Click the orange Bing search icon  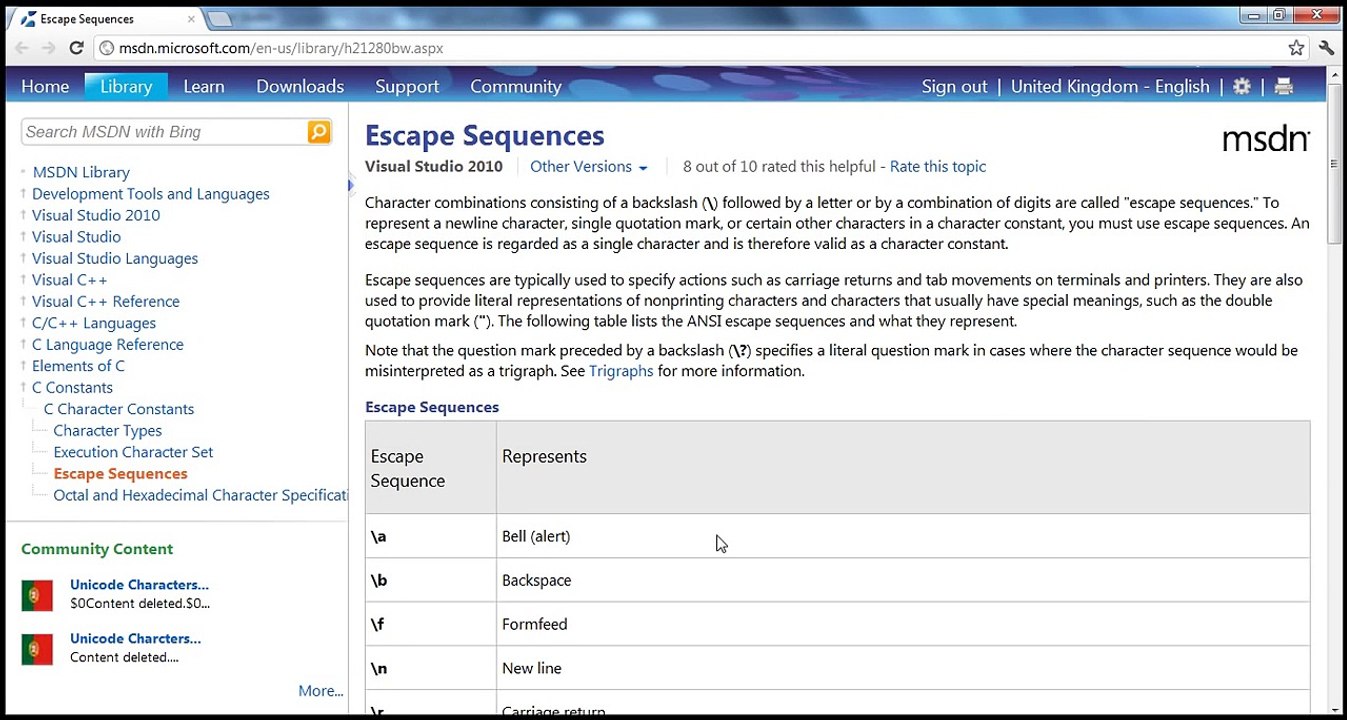tap(319, 132)
